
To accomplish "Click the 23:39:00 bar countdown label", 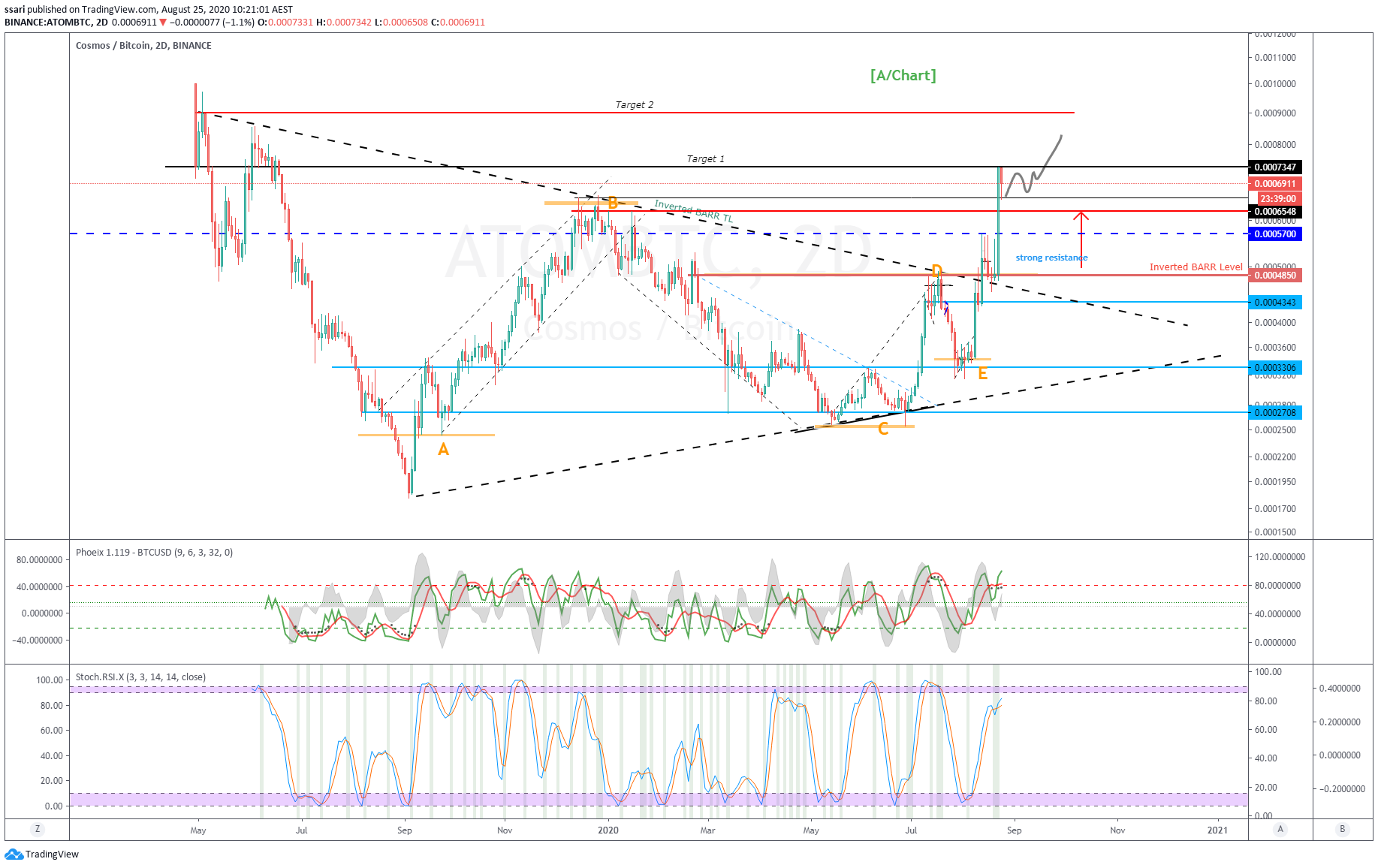I will tap(1277, 199).
